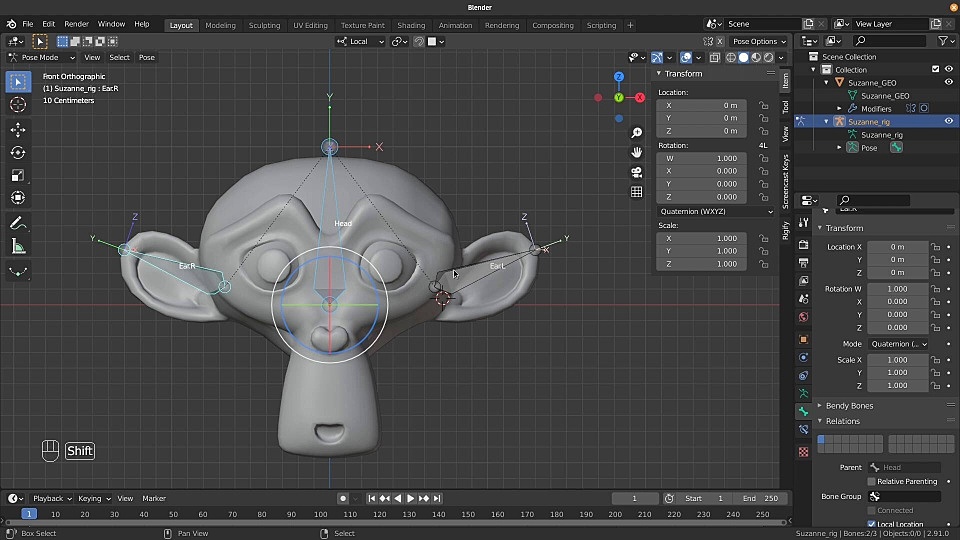Open the Quaternion (WXYZ) rotation mode dropdown
Viewport: 960px width, 540px height.
(x=716, y=211)
